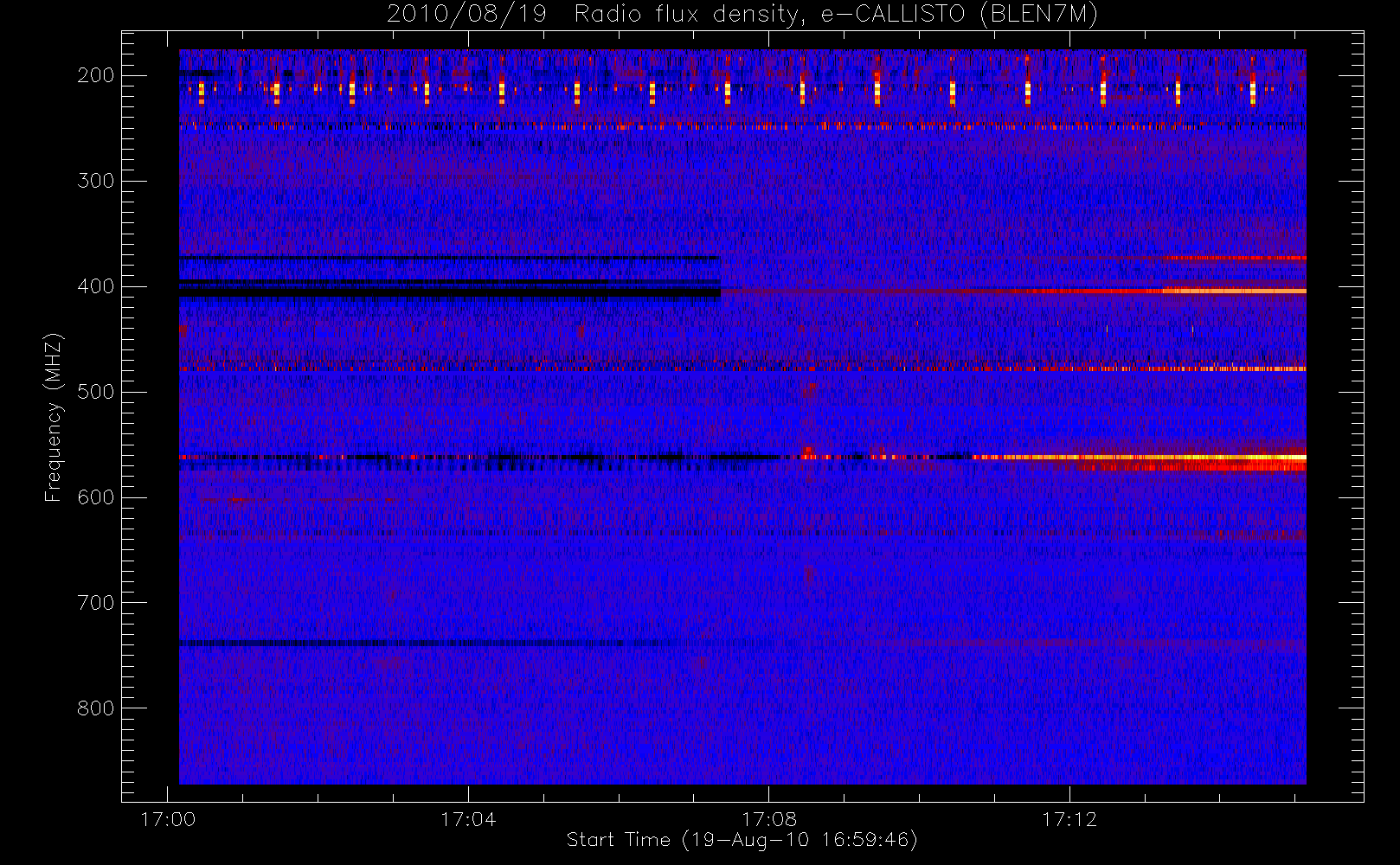Select the 600 frequency axis label
1400x865 pixels.
tap(96, 497)
